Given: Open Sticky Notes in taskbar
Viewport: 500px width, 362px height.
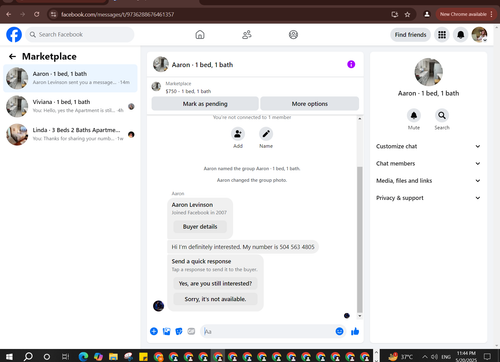Looking at the screenshot, I should [143, 357].
